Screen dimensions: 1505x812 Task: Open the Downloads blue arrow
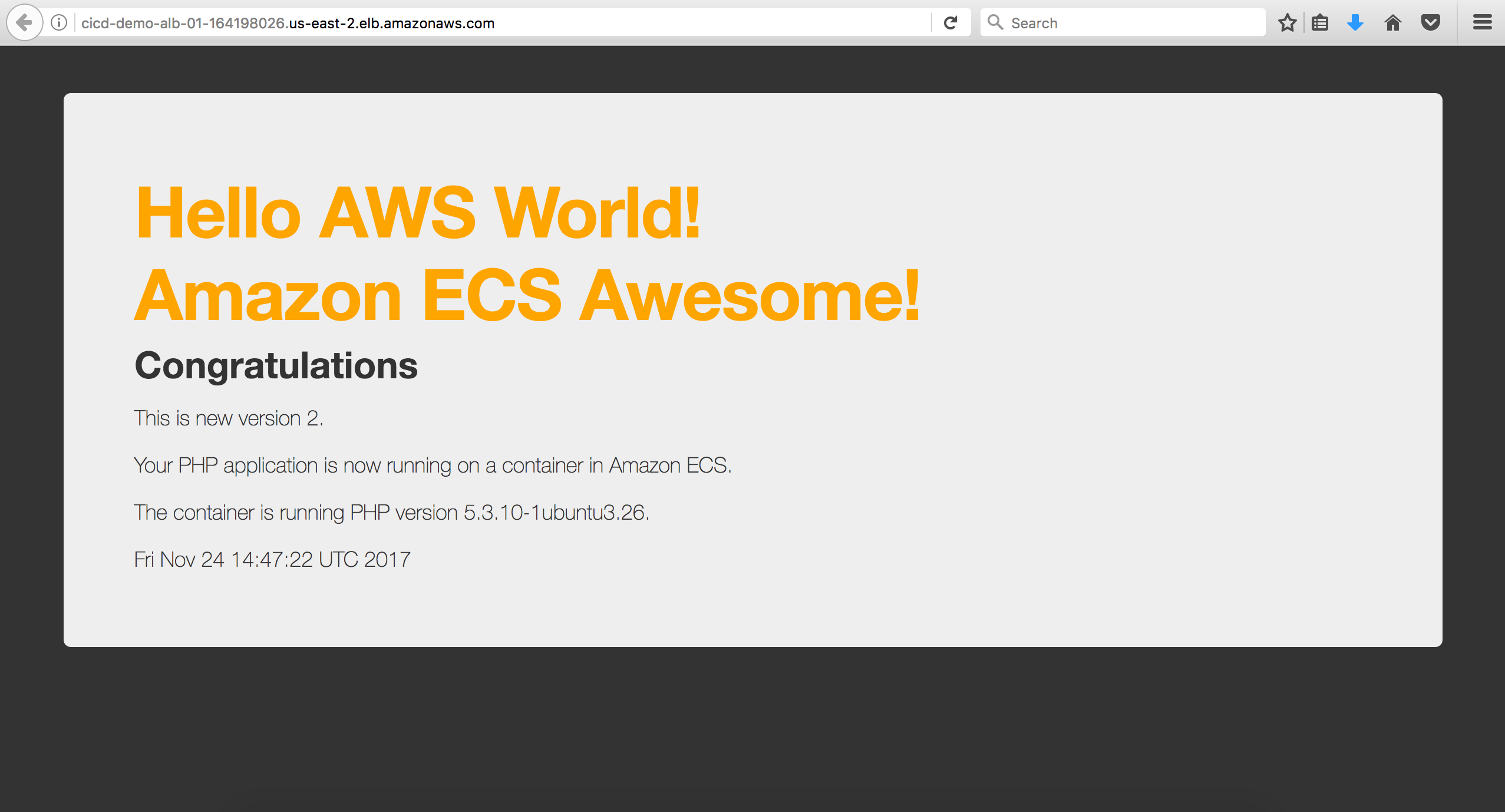click(x=1355, y=23)
